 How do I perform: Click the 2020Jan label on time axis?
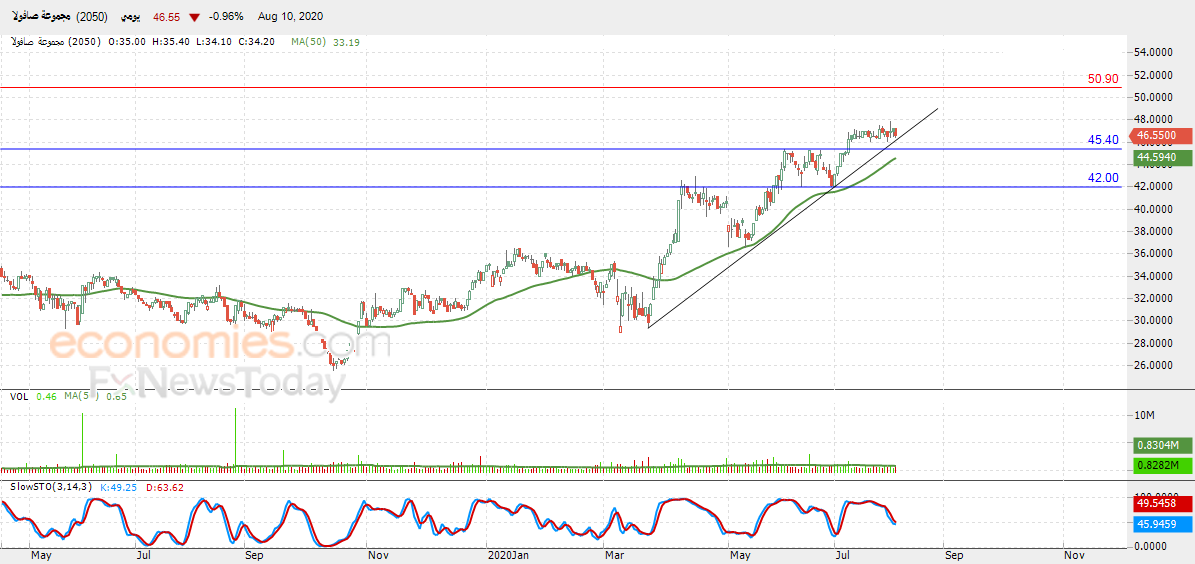click(508, 554)
